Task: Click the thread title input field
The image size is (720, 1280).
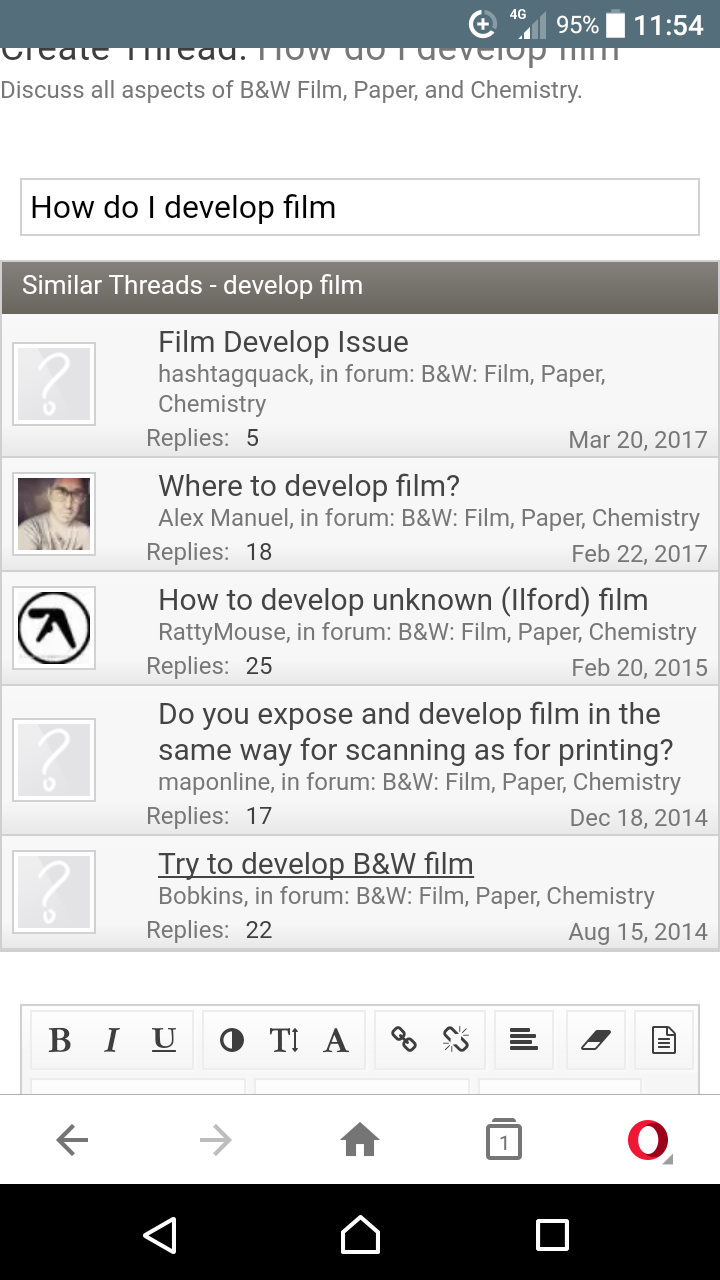Action: pos(360,207)
